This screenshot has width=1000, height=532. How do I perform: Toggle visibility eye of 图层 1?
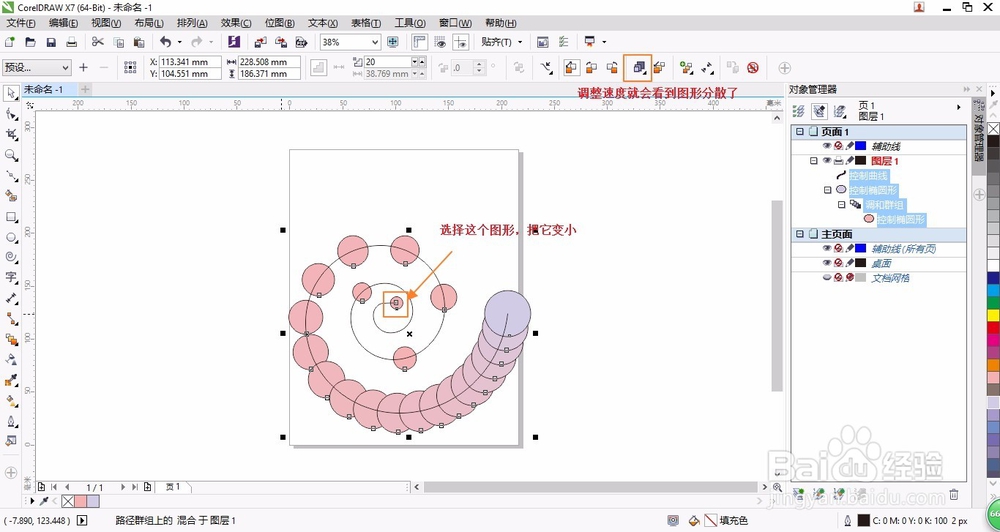point(827,161)
